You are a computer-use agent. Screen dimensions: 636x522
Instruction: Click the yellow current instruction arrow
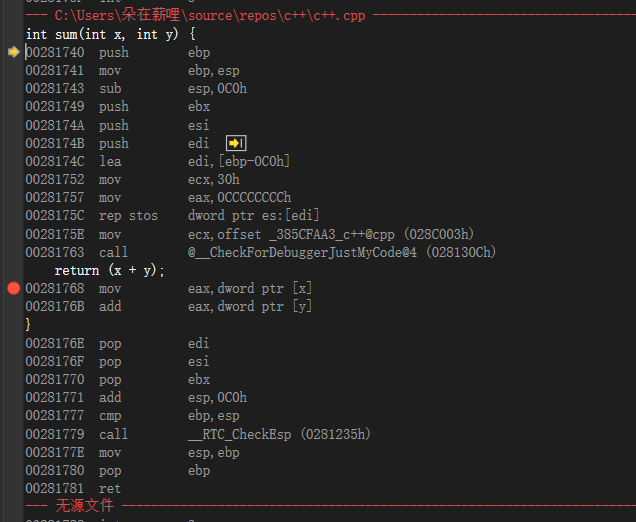point(13,52)
